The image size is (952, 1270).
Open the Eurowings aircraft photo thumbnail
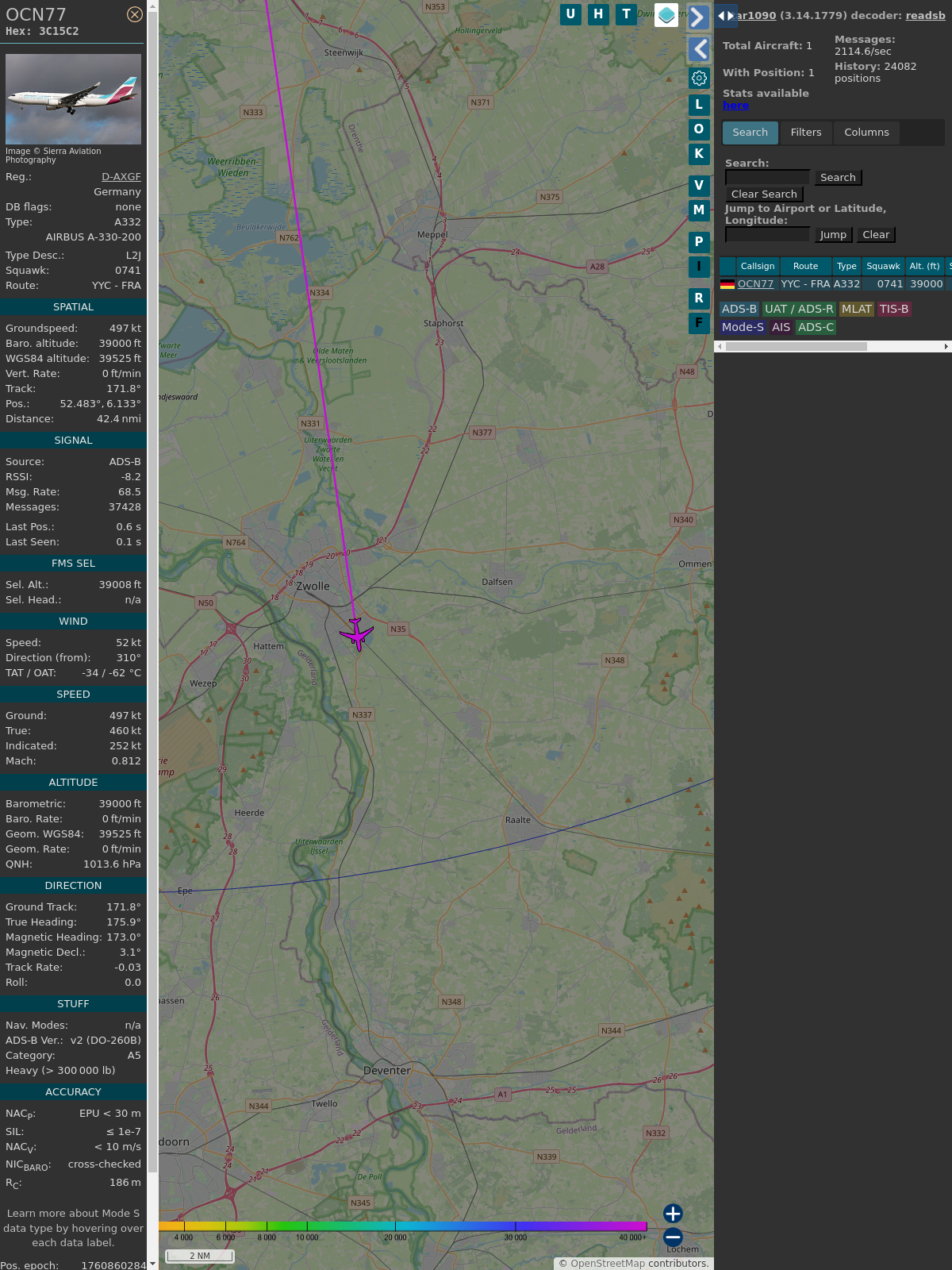(x=73, y=99)
